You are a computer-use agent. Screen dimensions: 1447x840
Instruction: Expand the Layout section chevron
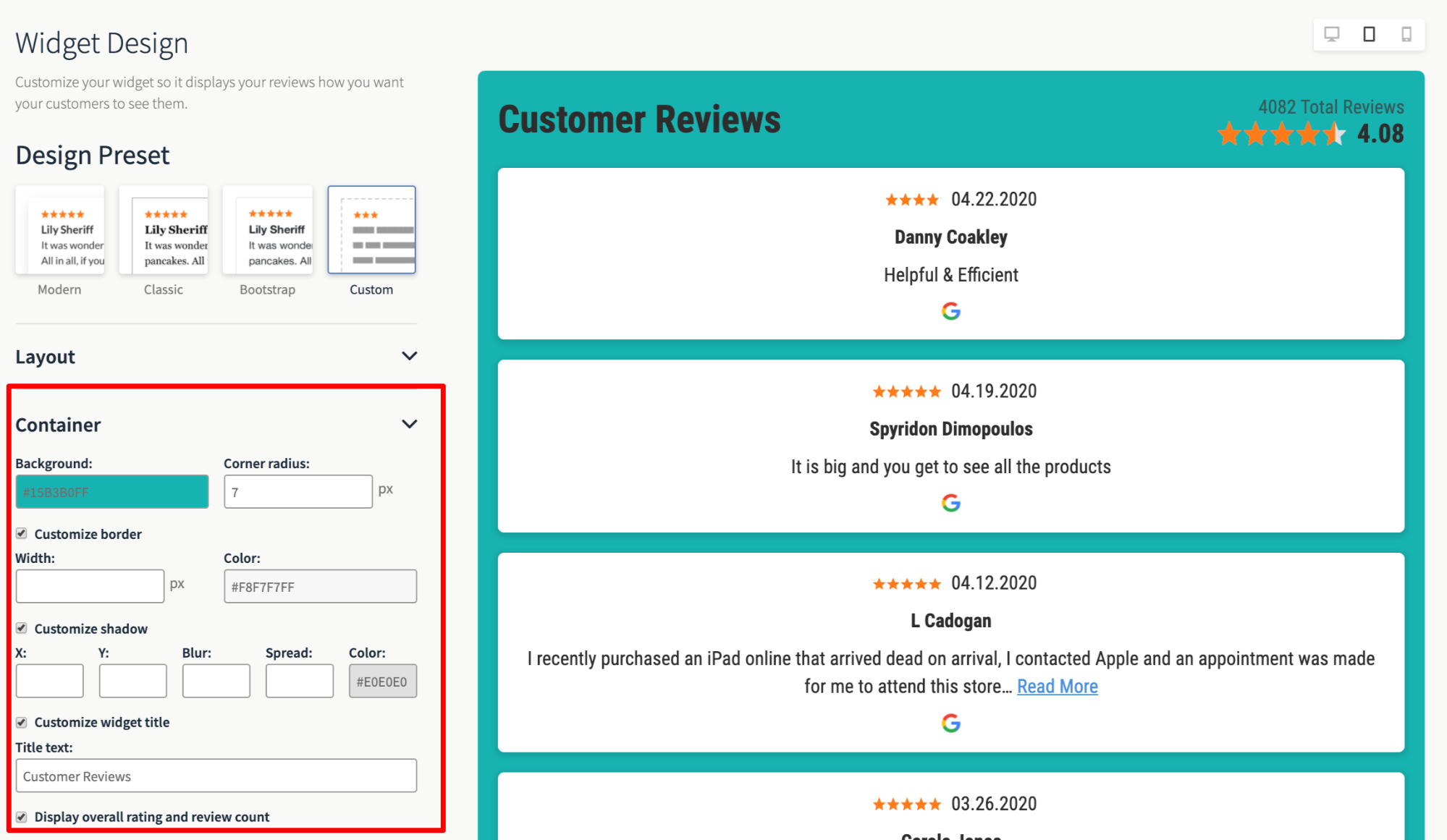point(409,356)
